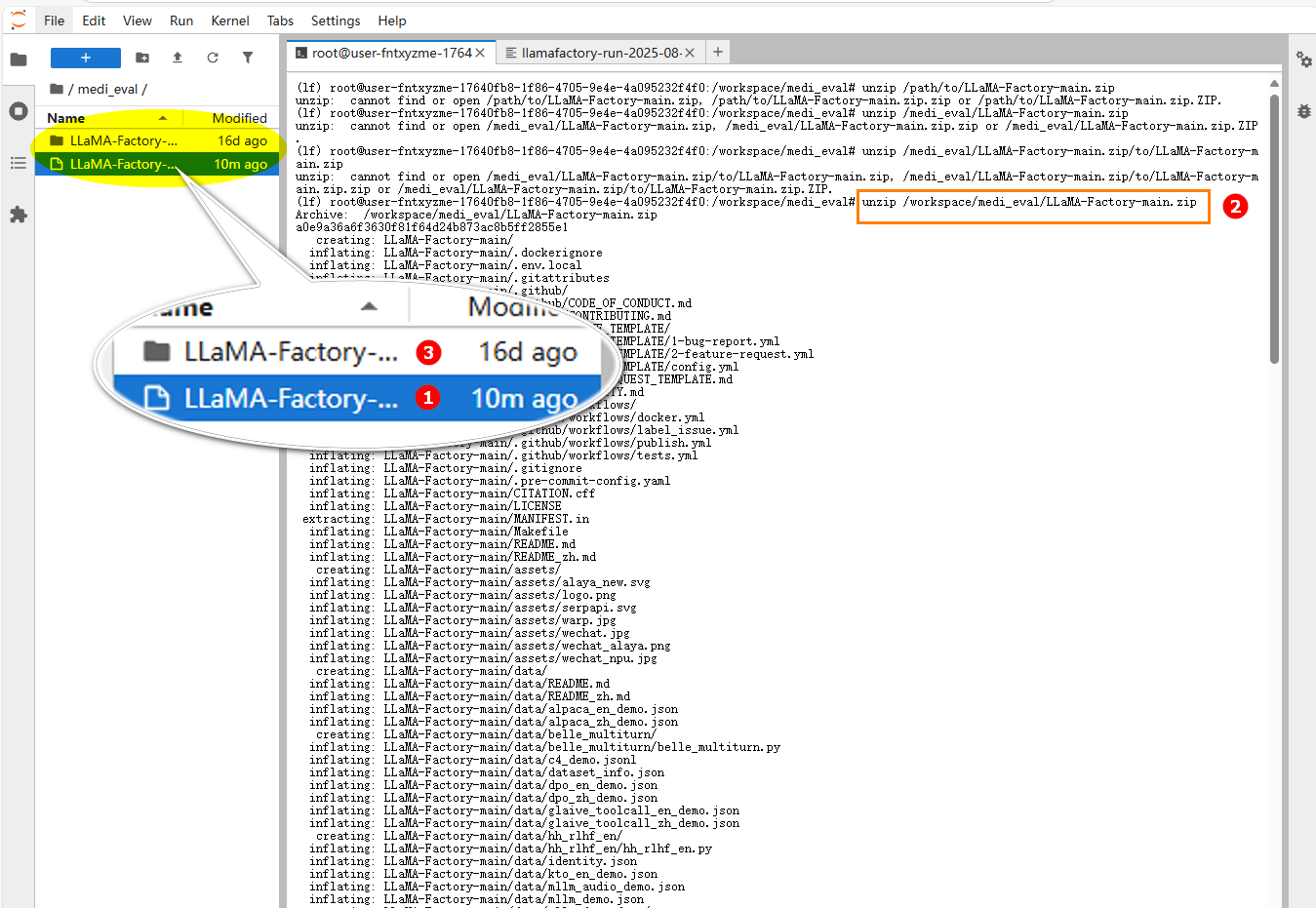Click the terminal vertical scrollbar
The image size is (1316, 908).
coord(1274,224)
